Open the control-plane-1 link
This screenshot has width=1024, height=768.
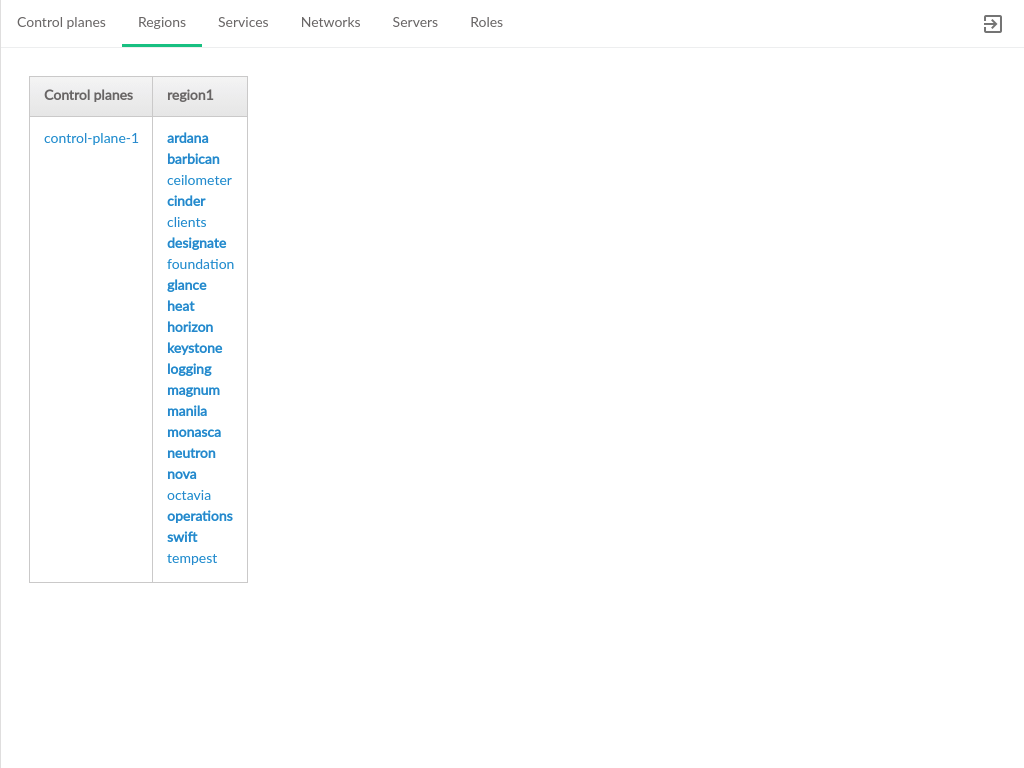point(91,138)
